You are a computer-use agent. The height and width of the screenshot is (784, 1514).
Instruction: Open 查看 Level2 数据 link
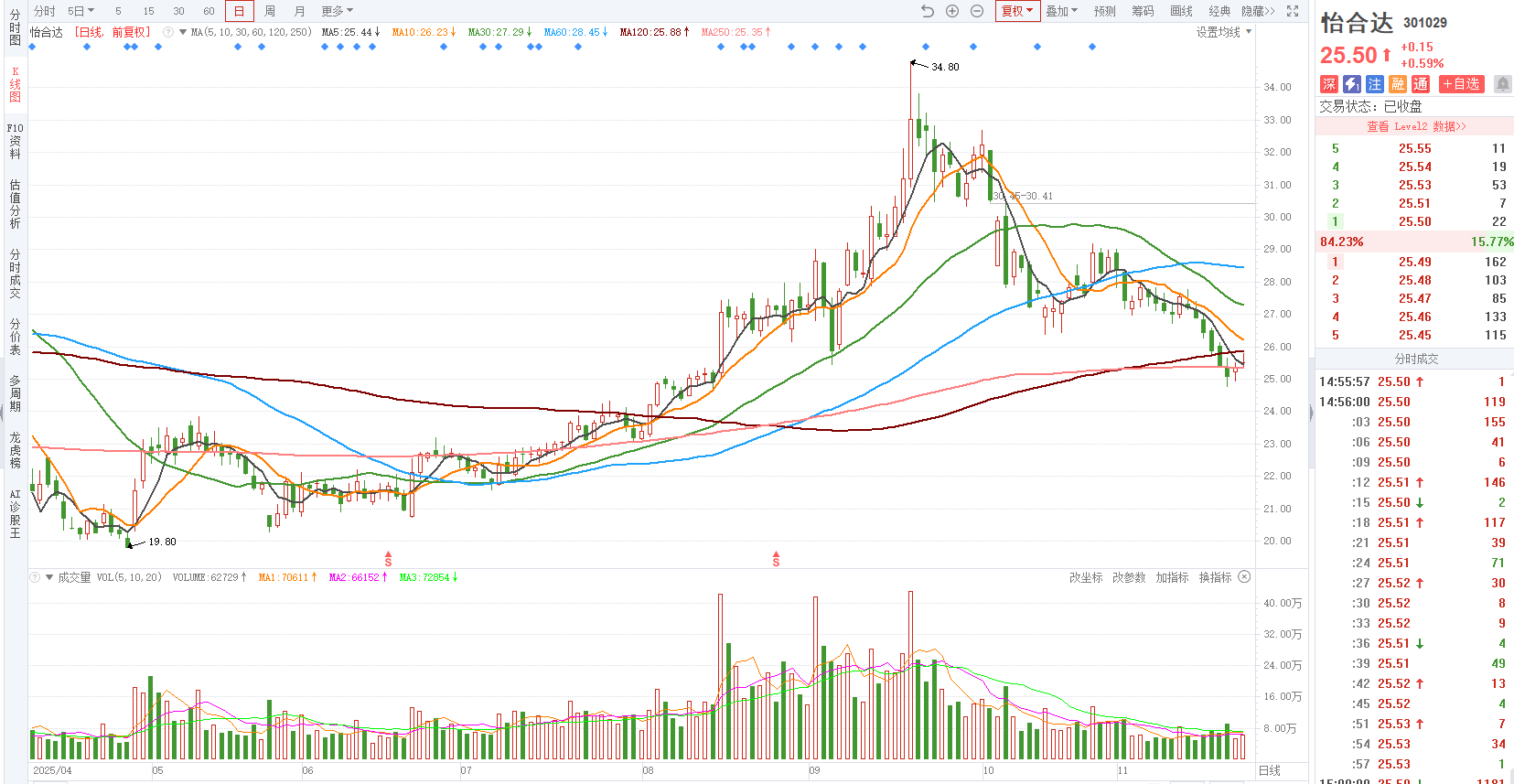coord(1415,126)
